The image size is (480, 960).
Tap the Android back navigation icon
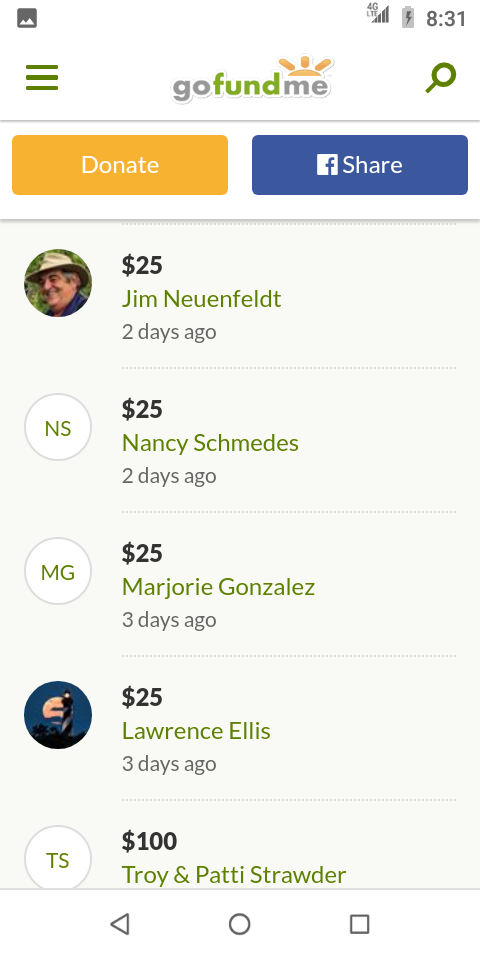click(120, 924)
